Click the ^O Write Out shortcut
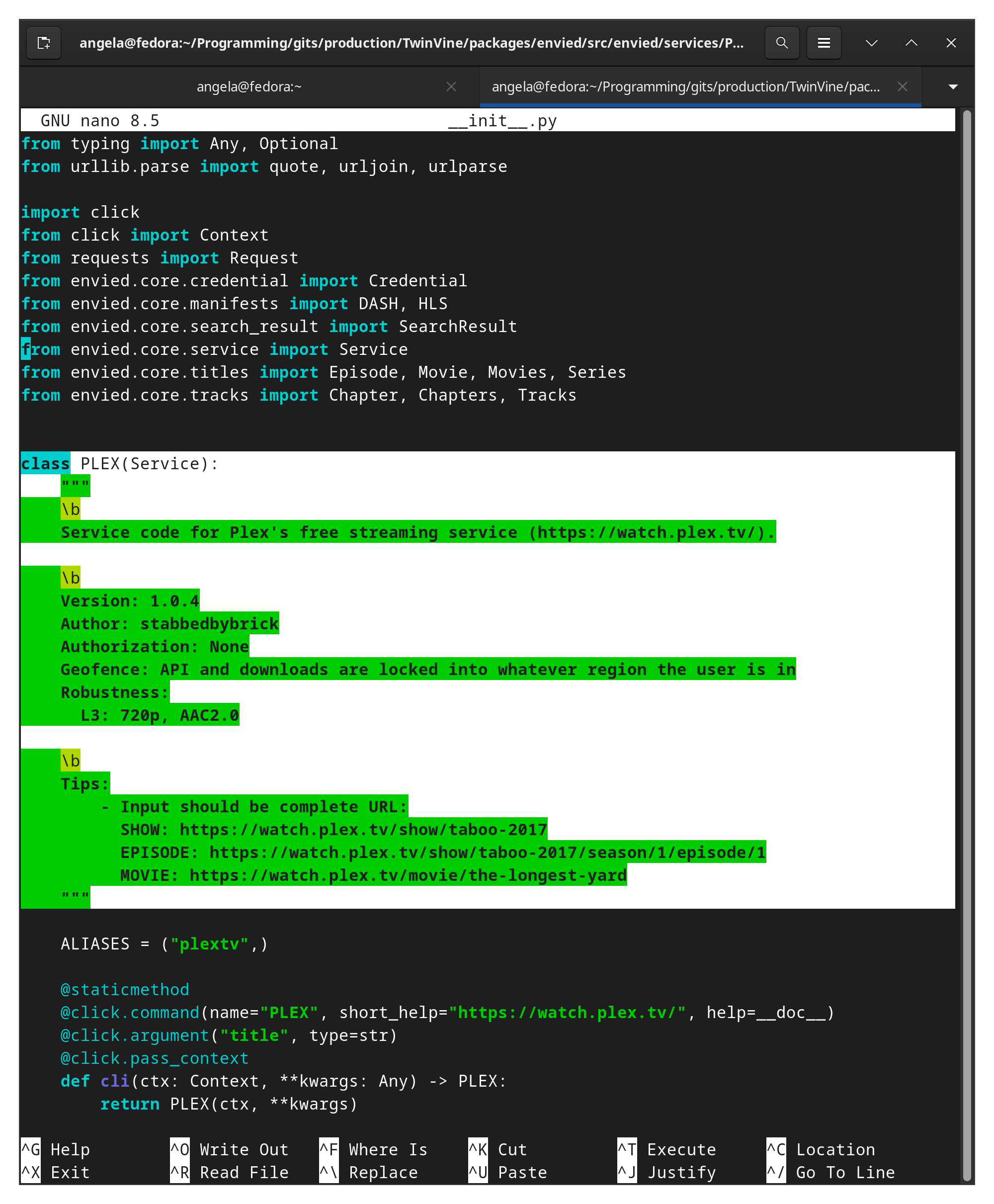The height and width of the screenshot is (1204, 994). click(229, 1150)
